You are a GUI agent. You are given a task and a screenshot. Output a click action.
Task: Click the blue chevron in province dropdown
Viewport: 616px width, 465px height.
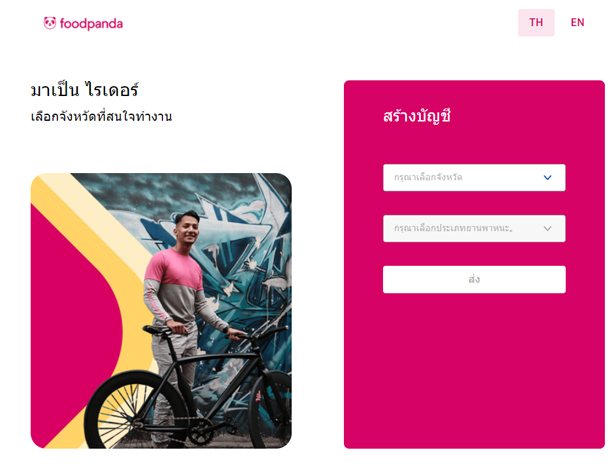[x=547, y=178]
